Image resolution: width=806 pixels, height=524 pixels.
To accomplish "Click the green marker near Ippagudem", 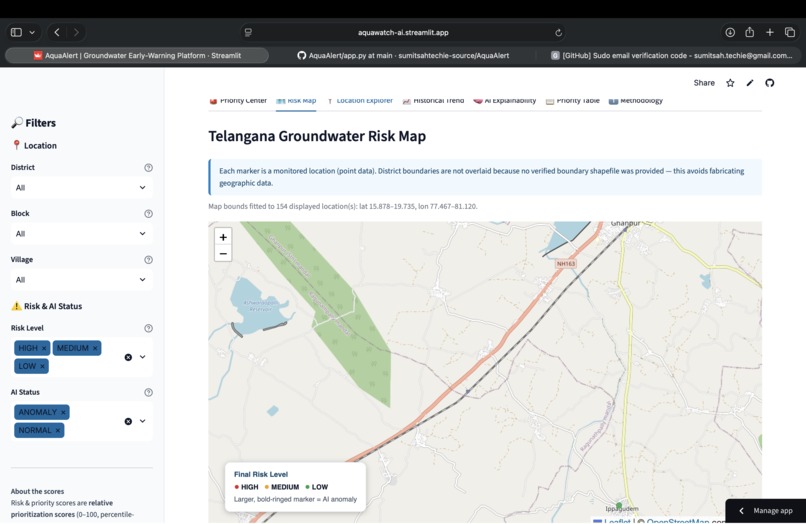I will [x=619, y=505].
